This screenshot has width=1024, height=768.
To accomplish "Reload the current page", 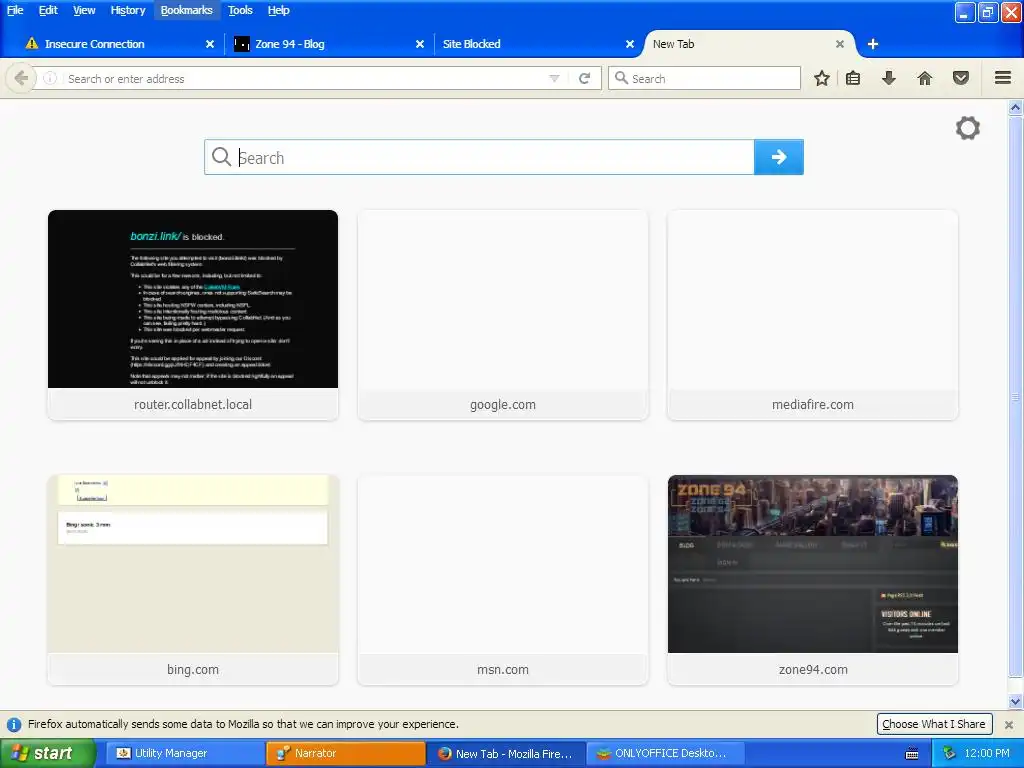I will pos(584,78).
